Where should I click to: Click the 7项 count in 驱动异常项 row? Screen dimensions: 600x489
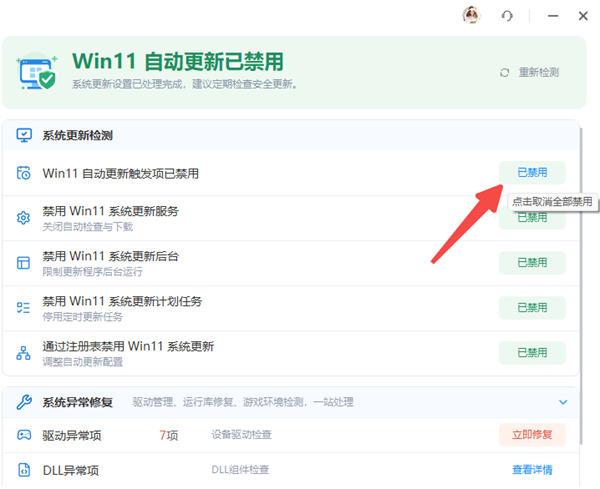169,435
